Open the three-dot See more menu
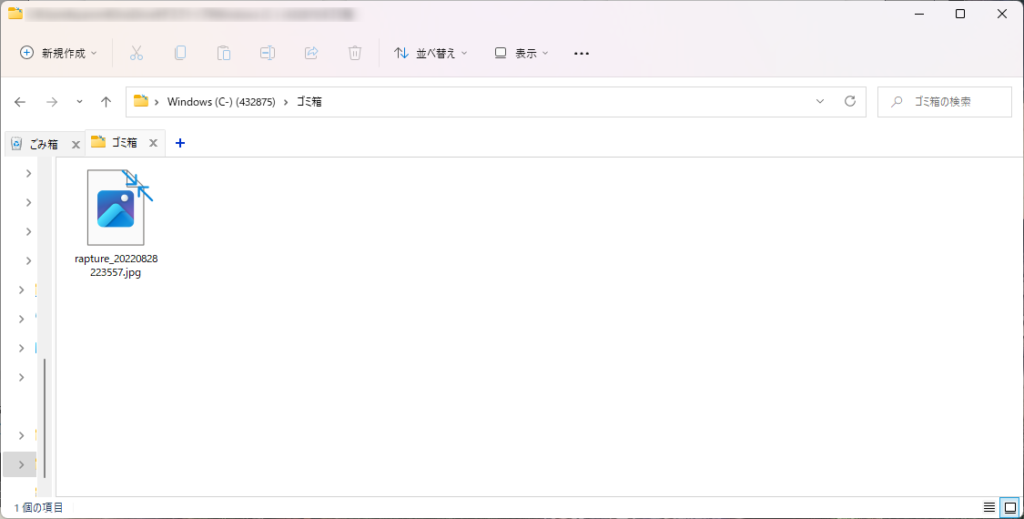This screenshot has width=1024, height=519. point(581,54)
